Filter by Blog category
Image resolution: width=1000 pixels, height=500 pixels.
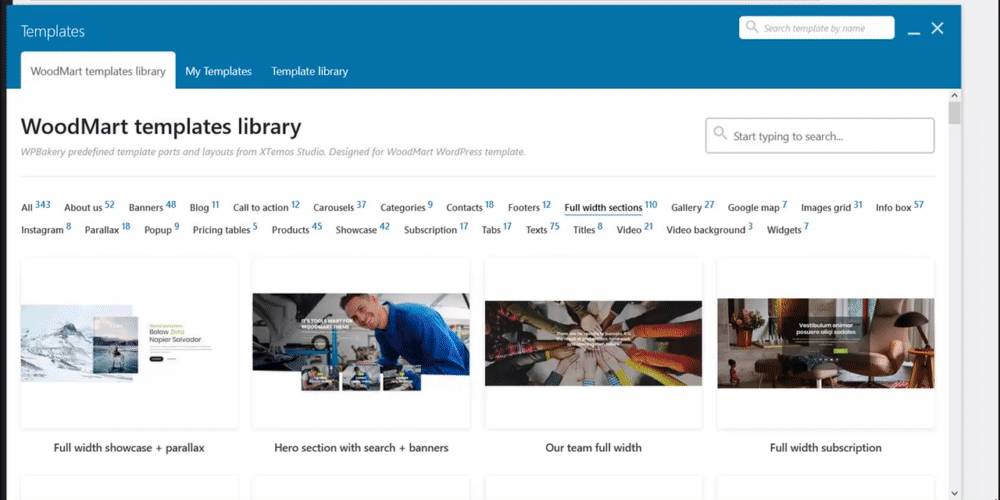[x=204, y=207]
